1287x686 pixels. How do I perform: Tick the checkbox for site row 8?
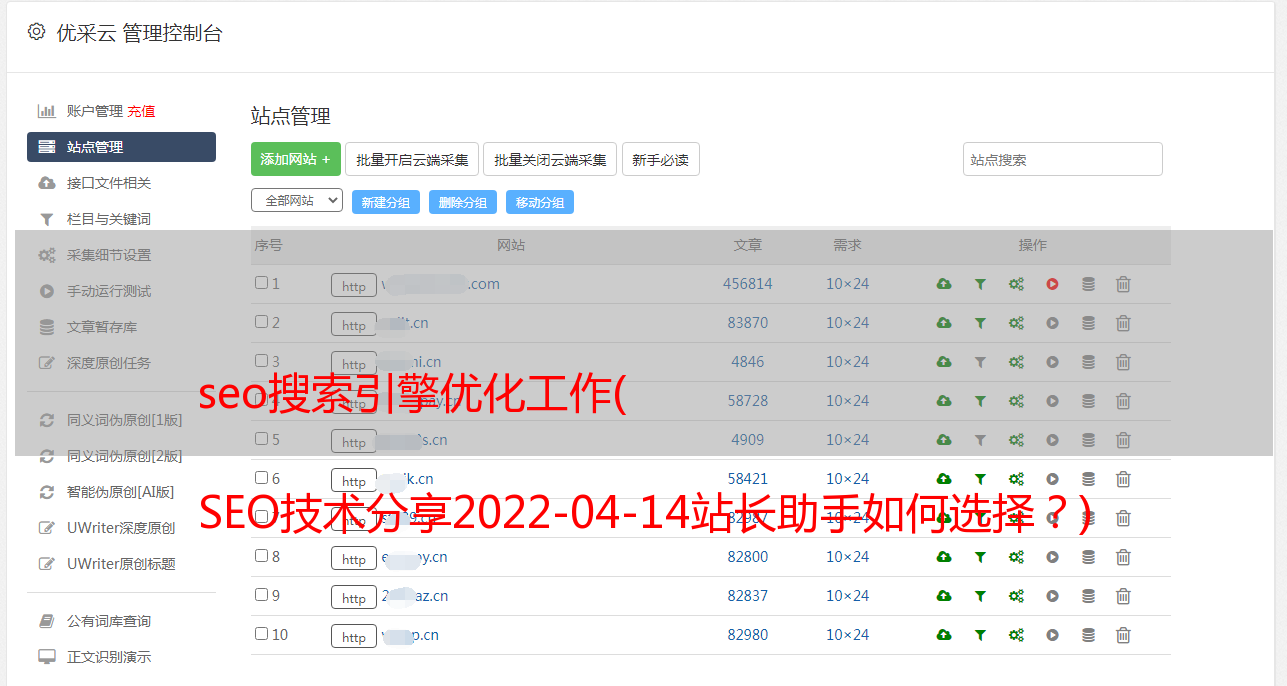(x=261, y=556)
